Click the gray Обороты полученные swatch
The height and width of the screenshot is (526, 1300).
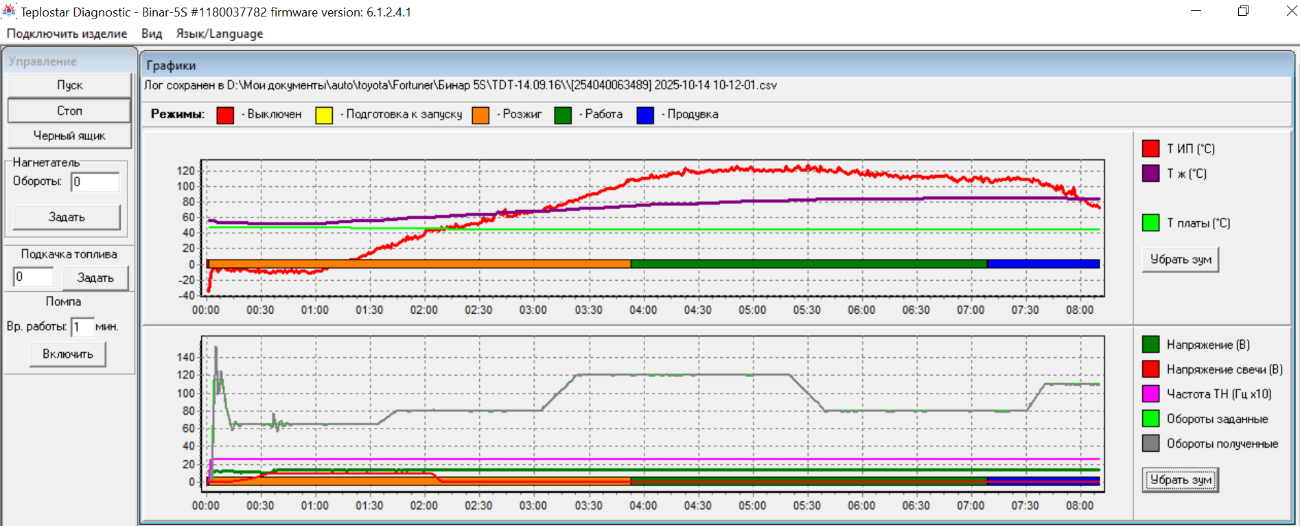(x=1150, y=444)
